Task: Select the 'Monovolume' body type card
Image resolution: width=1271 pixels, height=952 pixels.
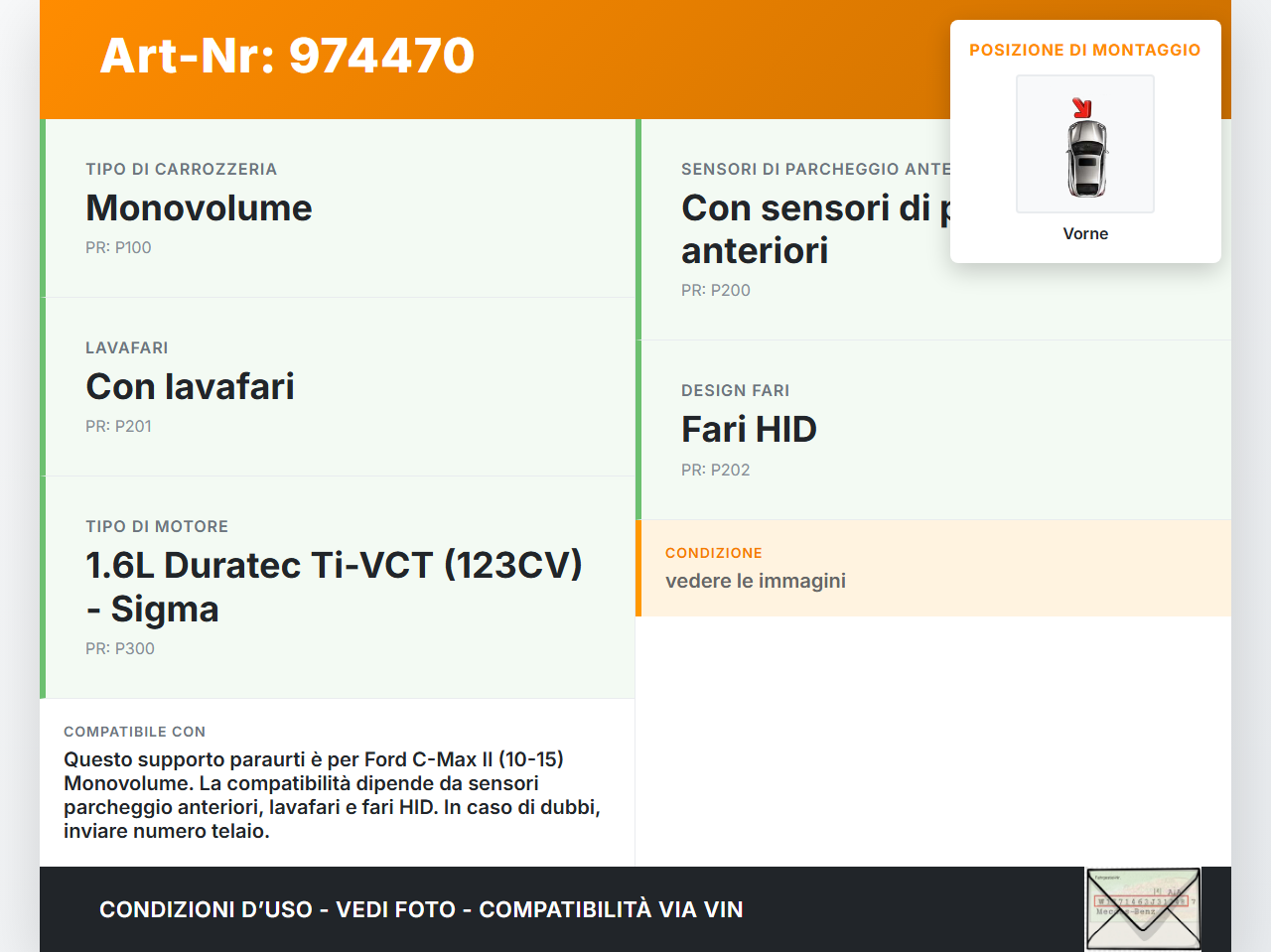Action: [x=199, y=208]
